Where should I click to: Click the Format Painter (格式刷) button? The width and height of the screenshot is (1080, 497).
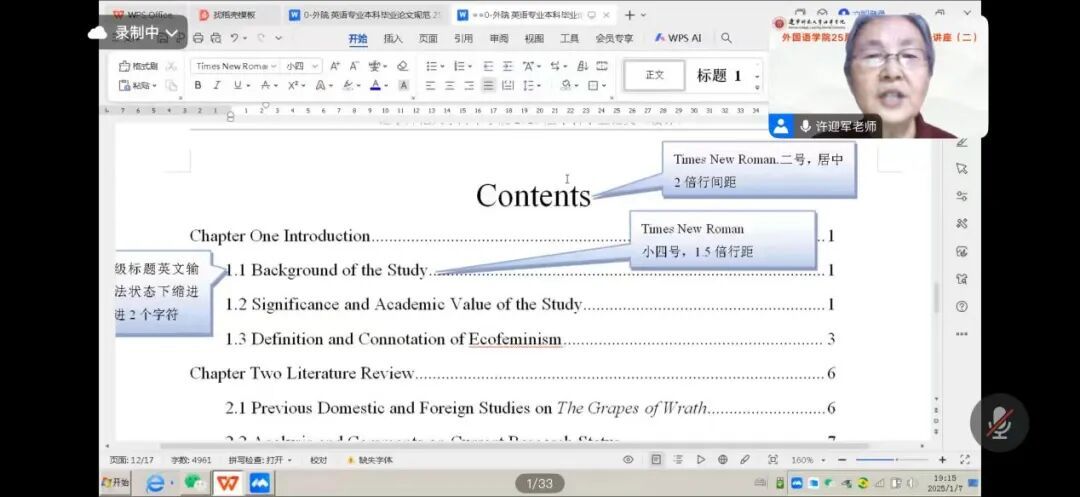[x=139, y=66]
